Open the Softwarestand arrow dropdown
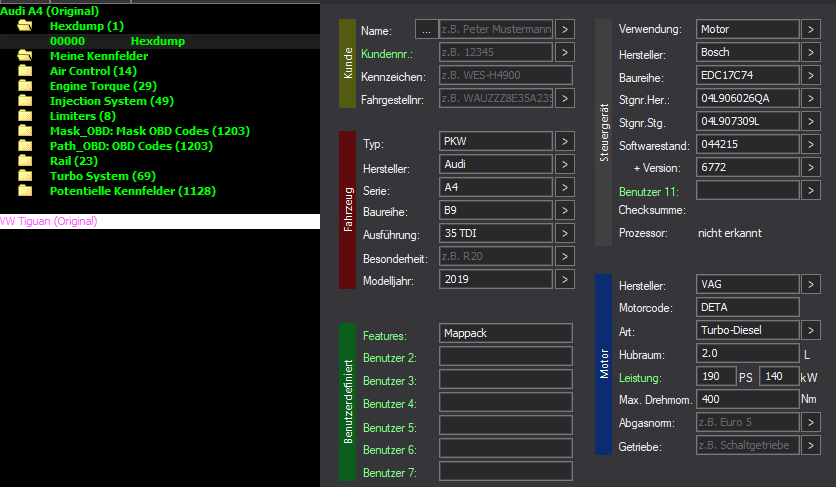This screenshot has width=836, height=487. (810, 144)
